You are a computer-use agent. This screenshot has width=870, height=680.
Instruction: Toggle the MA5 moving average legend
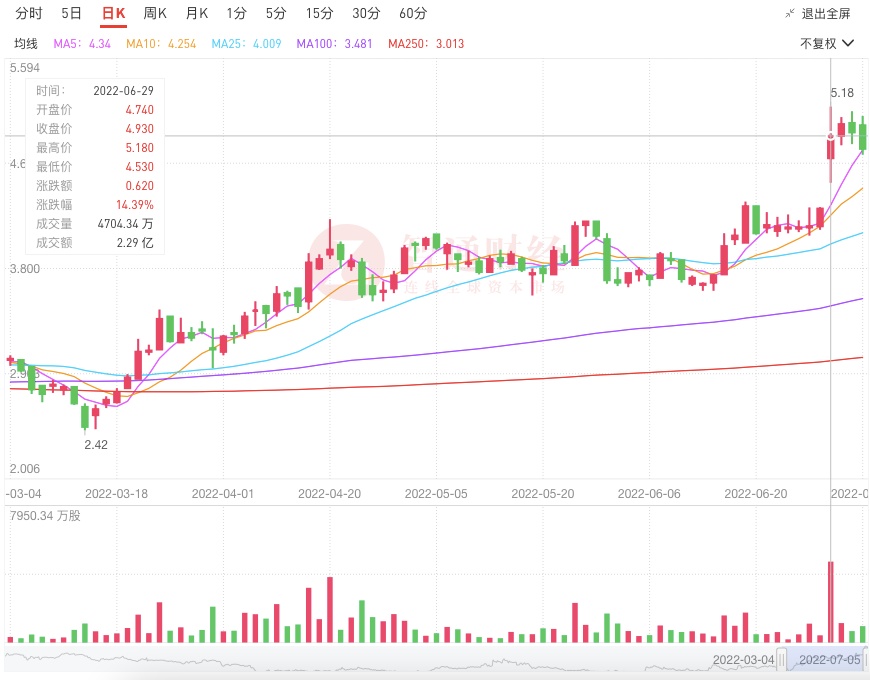tap(82, 44)
